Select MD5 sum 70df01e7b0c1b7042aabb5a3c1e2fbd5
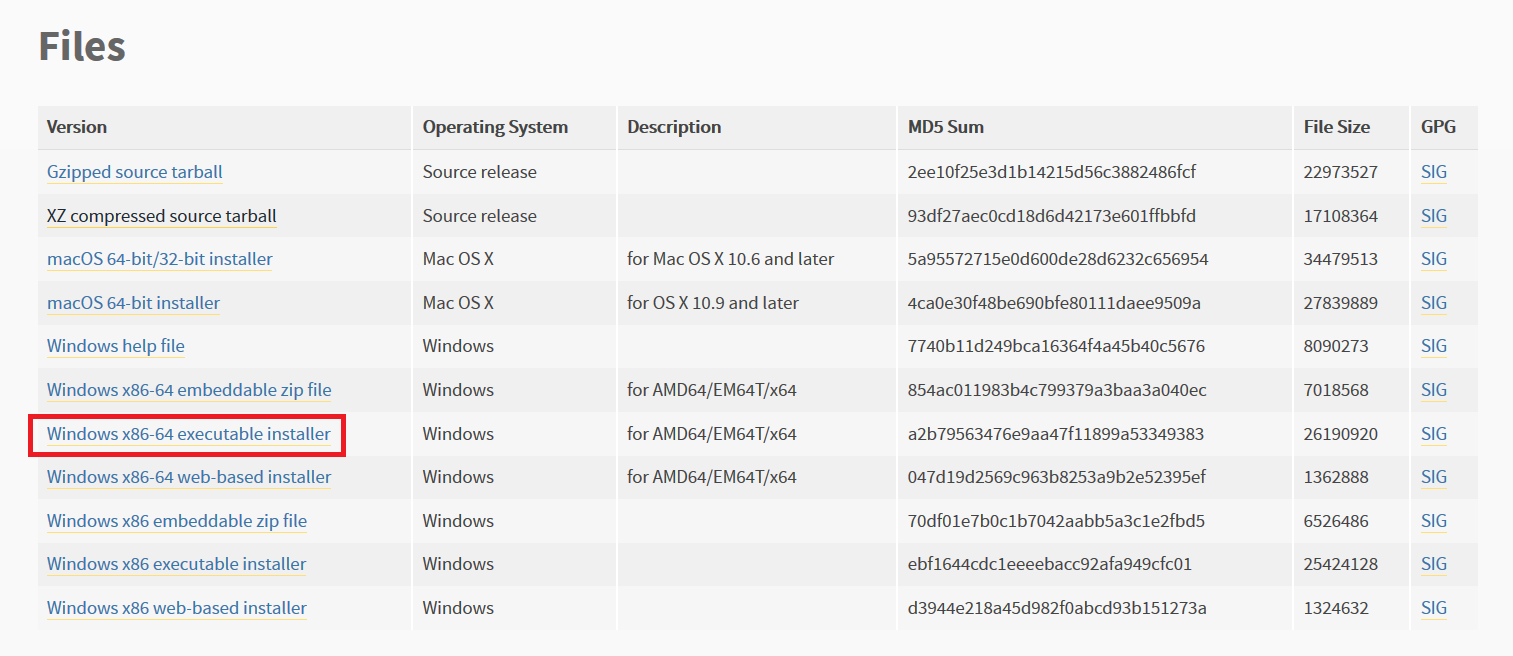The image size is (1513, 656). (1056, 521)
